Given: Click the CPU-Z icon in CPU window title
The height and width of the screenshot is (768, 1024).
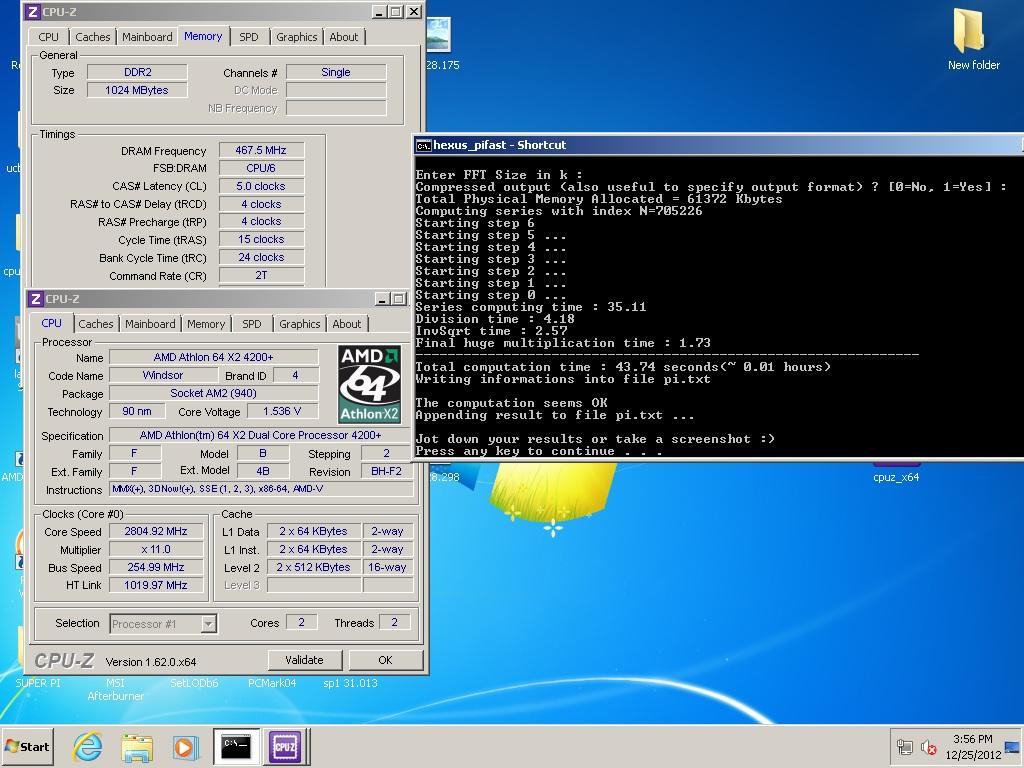Looking at the screenshot, I should pyautogui.click(x=36, y=299).
